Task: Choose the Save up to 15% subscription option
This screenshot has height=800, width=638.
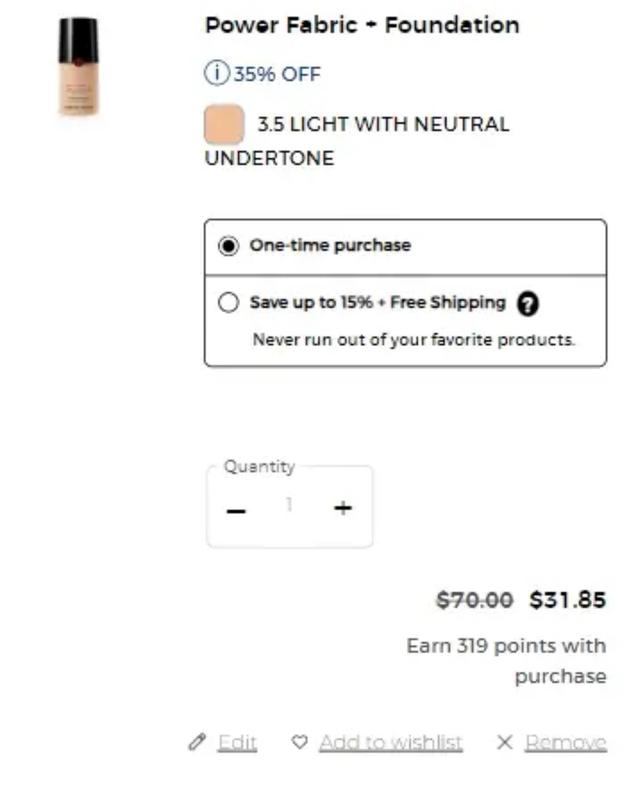Action: tap(229, 303)
